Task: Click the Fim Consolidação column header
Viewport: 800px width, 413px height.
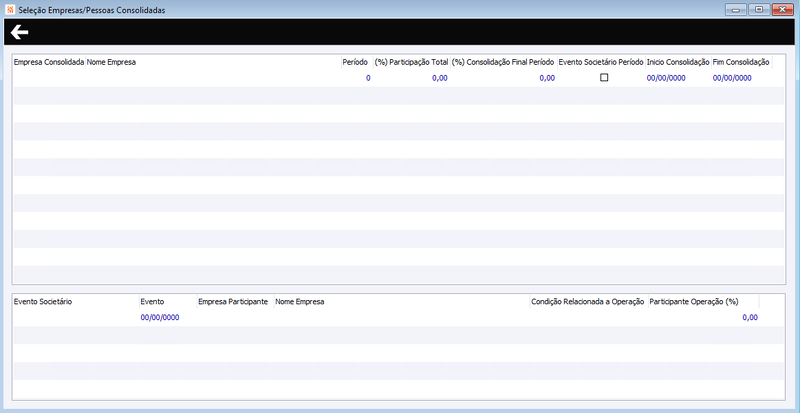Action: [741, 62]
